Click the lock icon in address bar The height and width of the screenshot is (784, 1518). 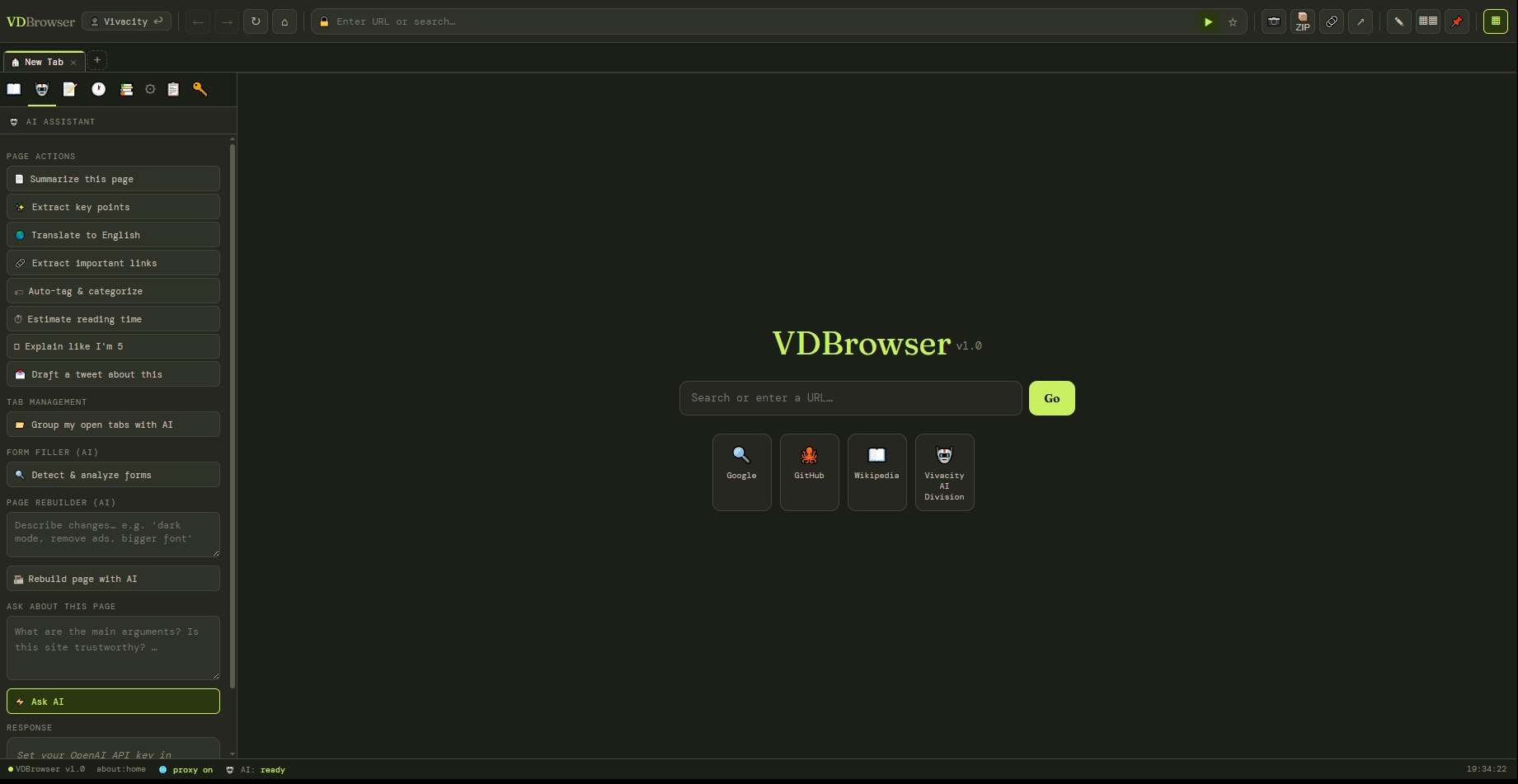[x=324, y=21]
